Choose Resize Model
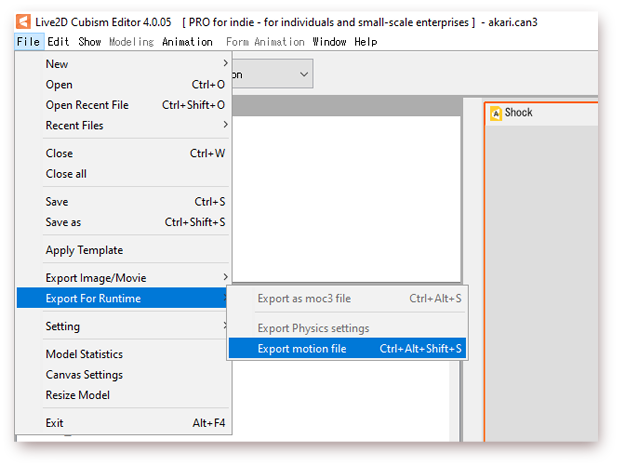Viewport: 628px width, 463px height. [123, 395]
